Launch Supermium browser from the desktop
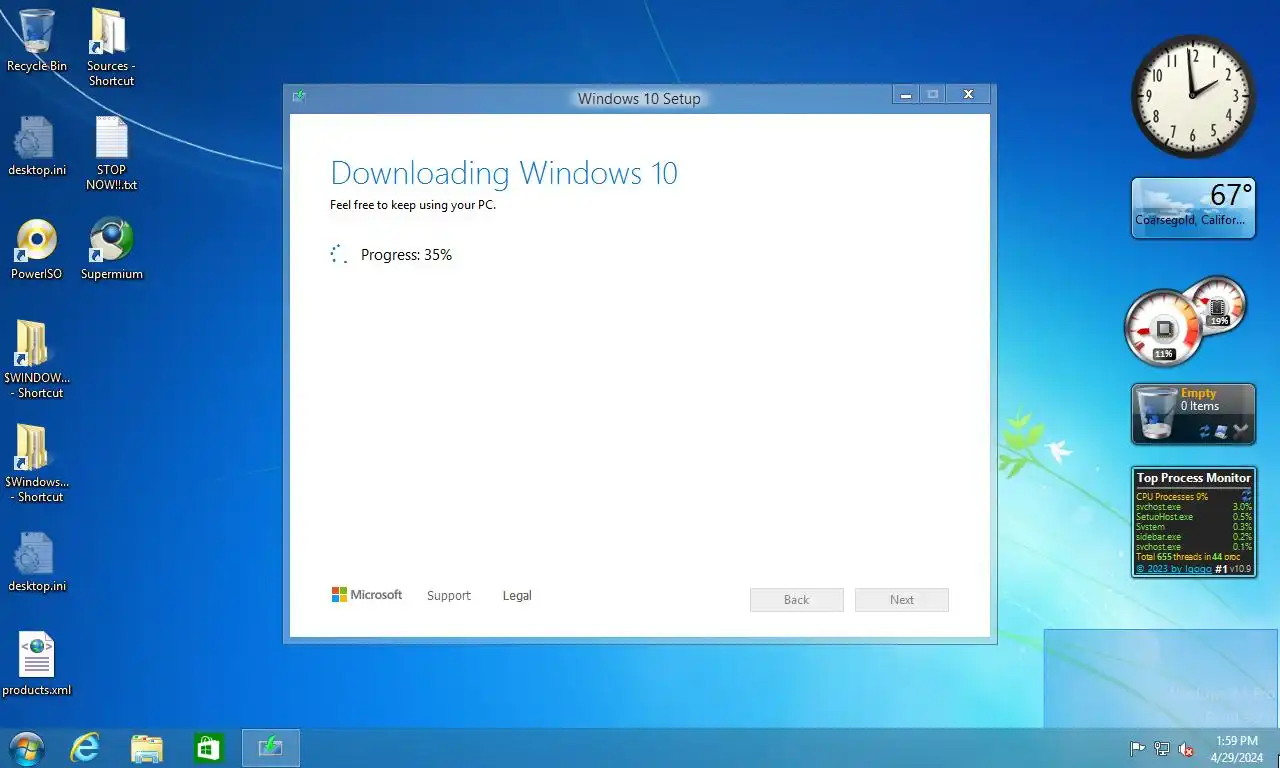Image resolution: width=1280 pixels, height=768 pixels. click(x=111, y=249)
